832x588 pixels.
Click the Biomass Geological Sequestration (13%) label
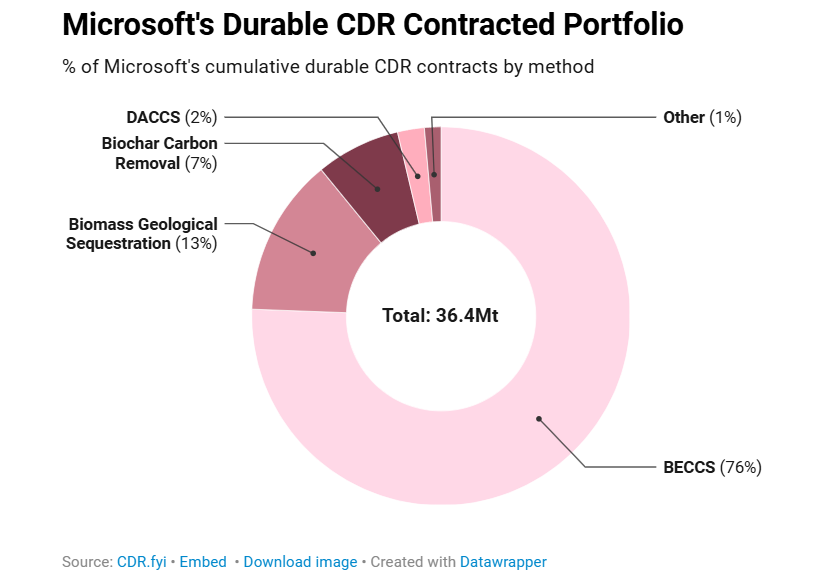point(142,234)
